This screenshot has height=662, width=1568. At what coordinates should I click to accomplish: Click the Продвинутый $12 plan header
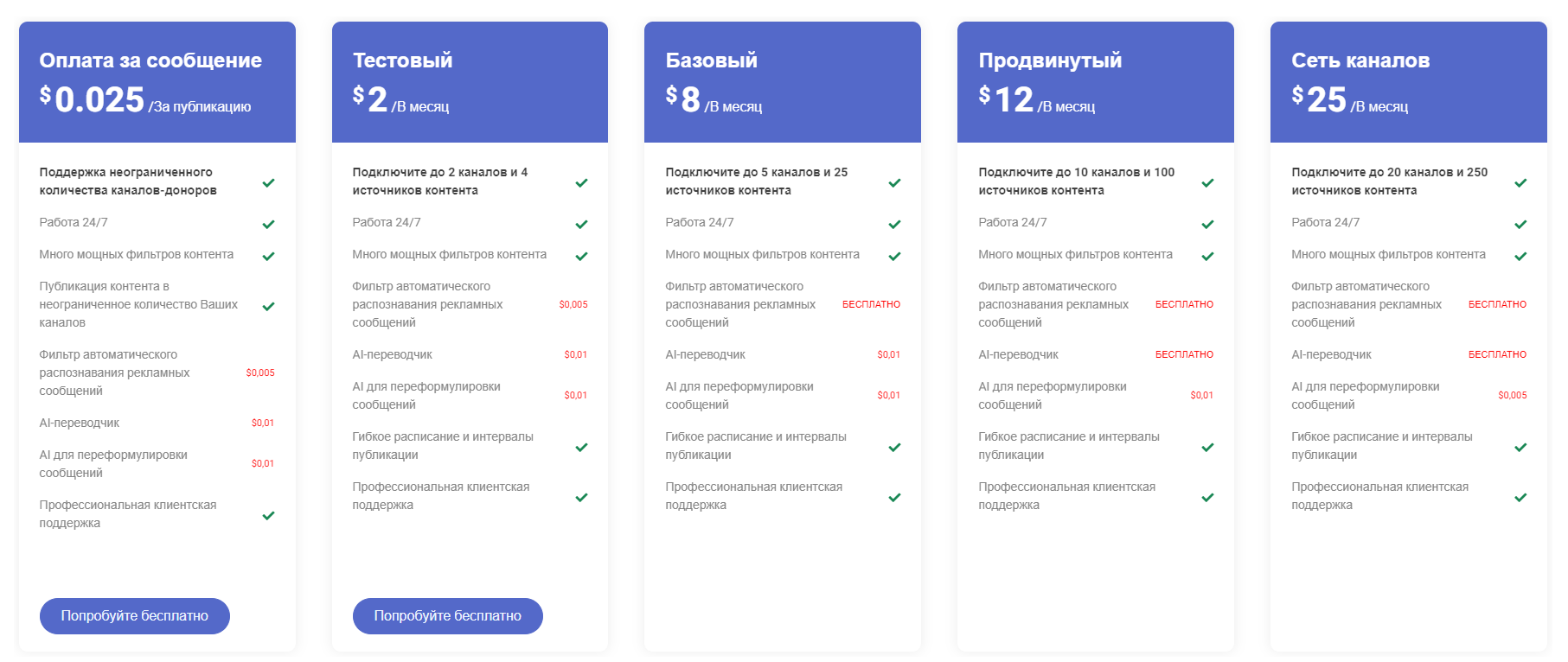click(1096, 82)
